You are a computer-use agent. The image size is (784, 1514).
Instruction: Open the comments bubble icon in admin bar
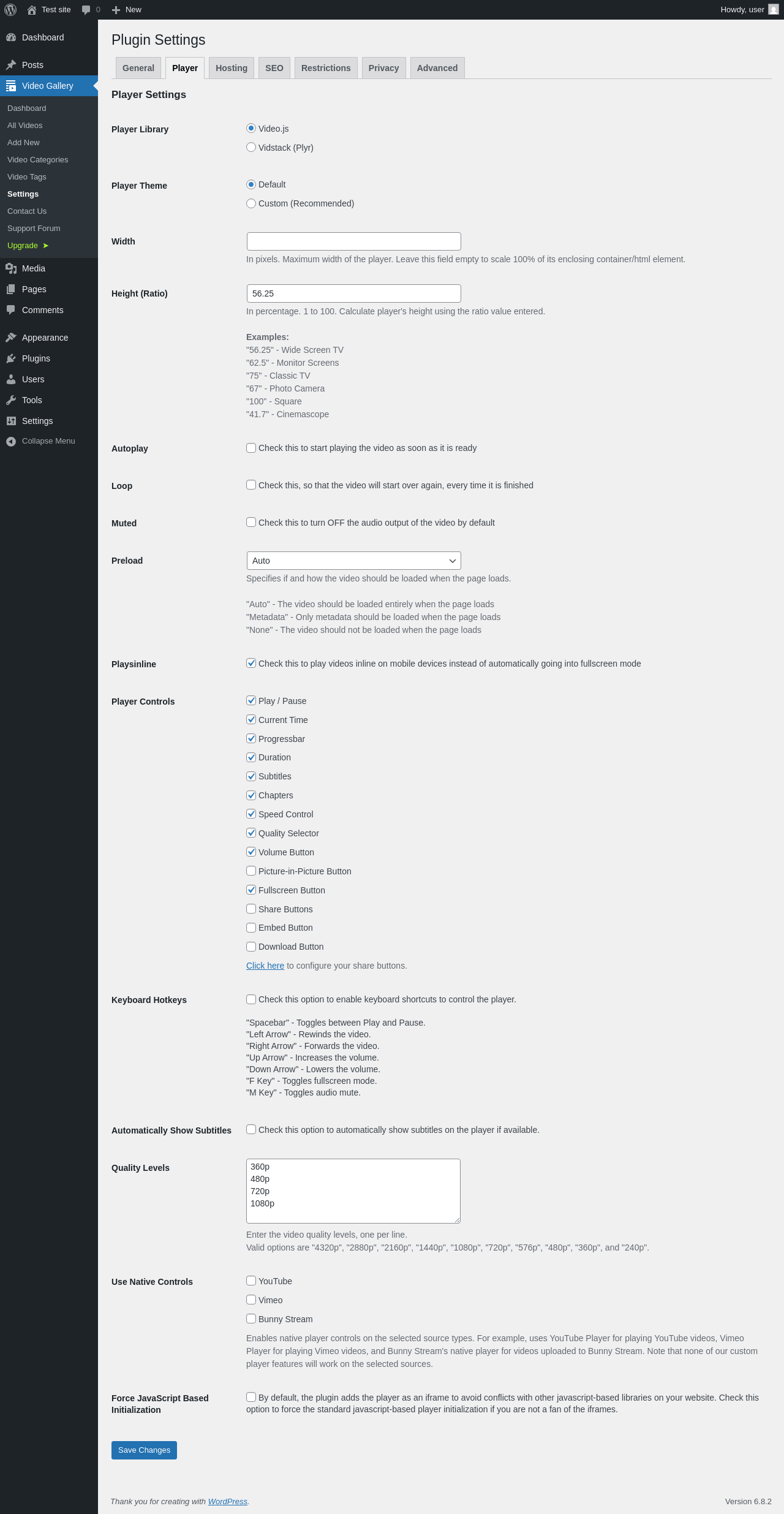point(86,10)
